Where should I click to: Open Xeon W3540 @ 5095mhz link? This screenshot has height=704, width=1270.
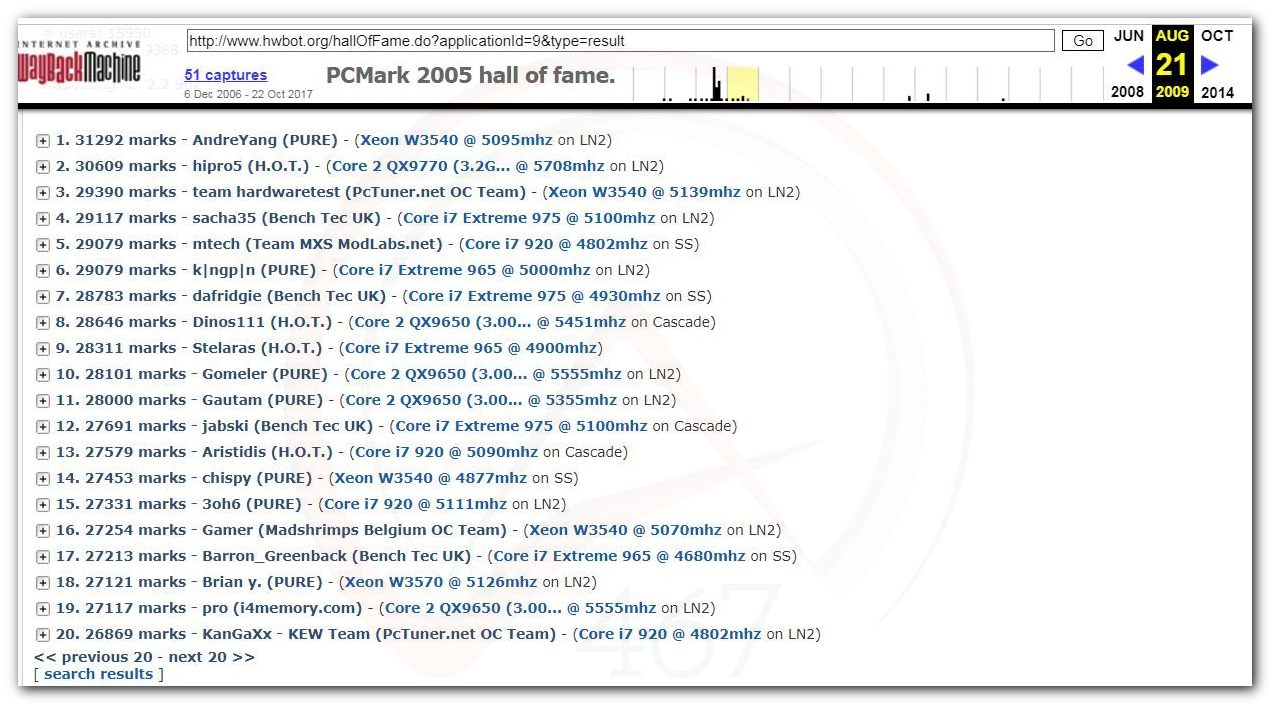click(456, 140)
